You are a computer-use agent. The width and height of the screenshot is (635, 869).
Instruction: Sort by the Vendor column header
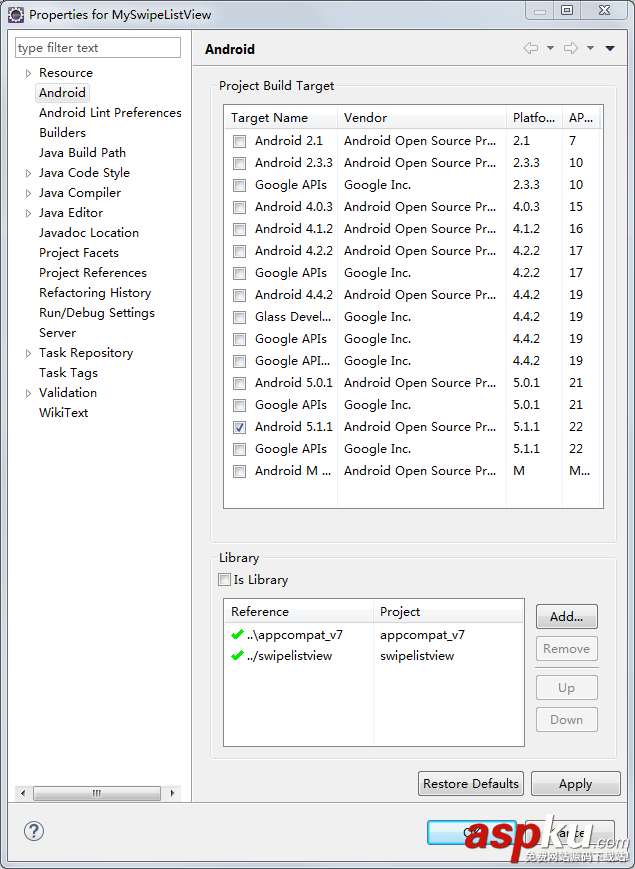[422, 117]
